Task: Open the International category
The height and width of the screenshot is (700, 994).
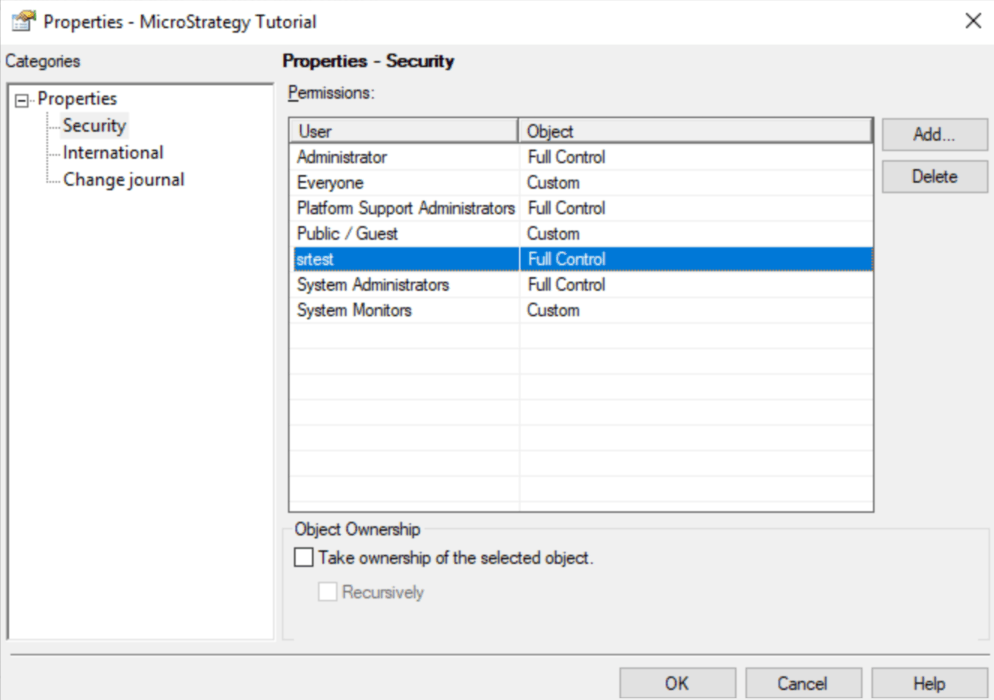Action: click(x=113, y=153)
